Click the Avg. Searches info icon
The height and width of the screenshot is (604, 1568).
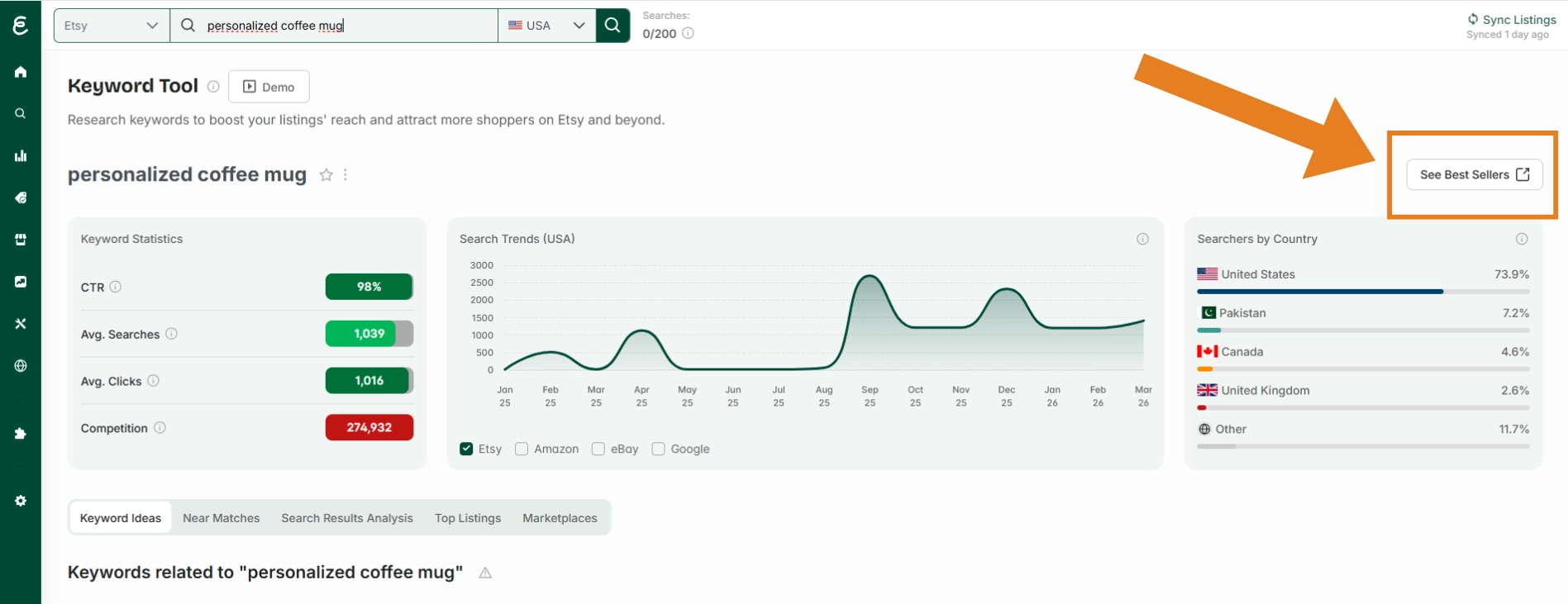171,334
